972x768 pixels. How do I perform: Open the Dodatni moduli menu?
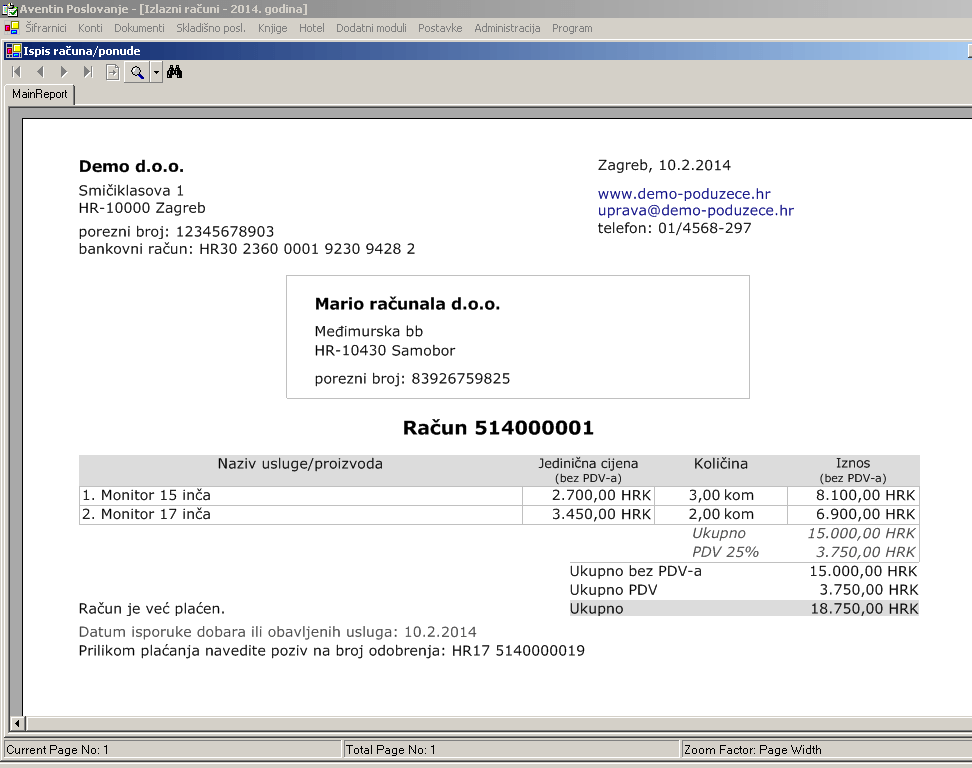pos(371,28)
